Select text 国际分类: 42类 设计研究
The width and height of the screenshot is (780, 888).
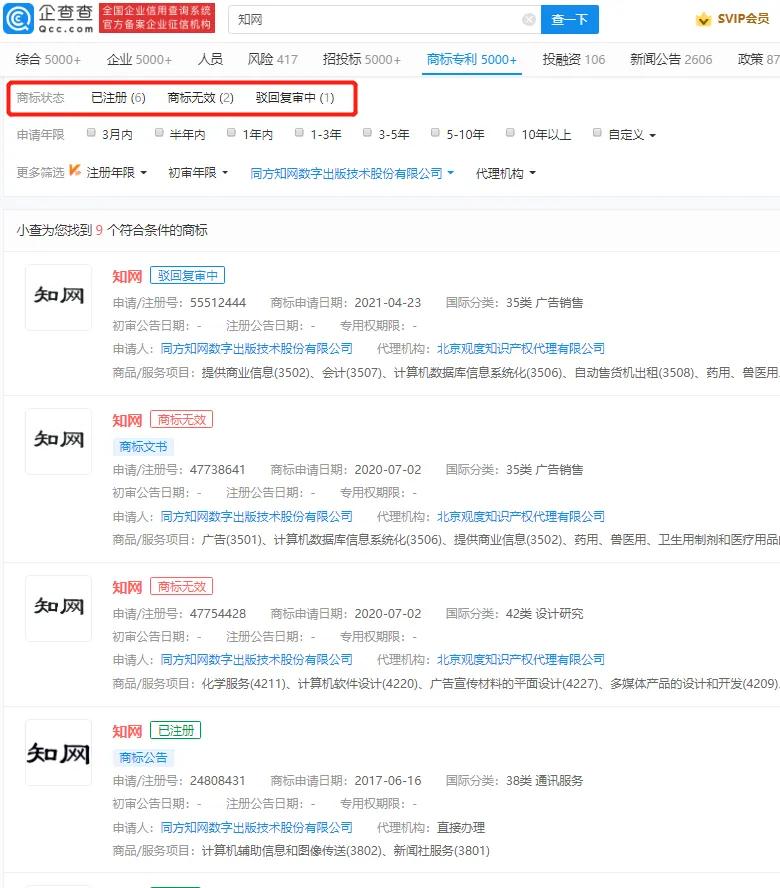(x=514, y=614)
